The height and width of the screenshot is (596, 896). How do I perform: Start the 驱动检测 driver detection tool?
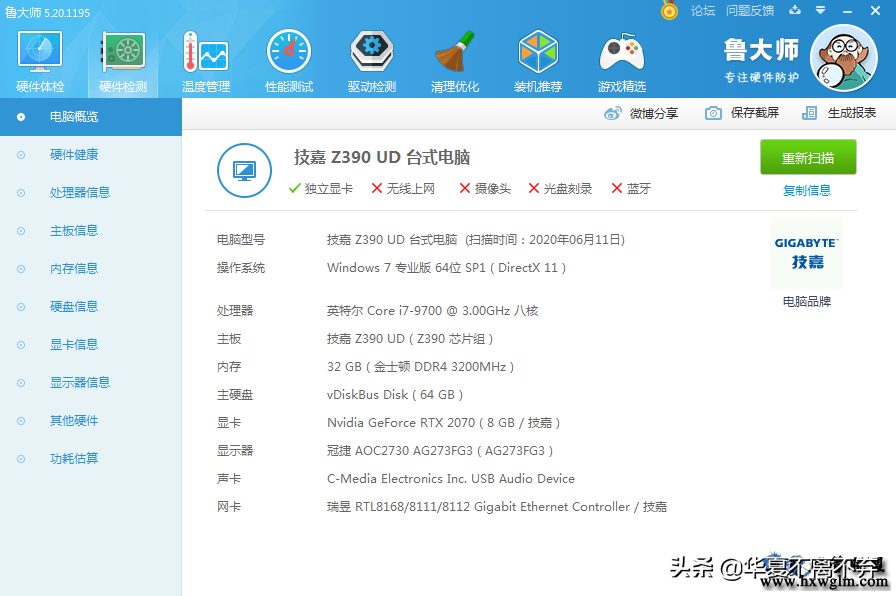tap(371, 55)
